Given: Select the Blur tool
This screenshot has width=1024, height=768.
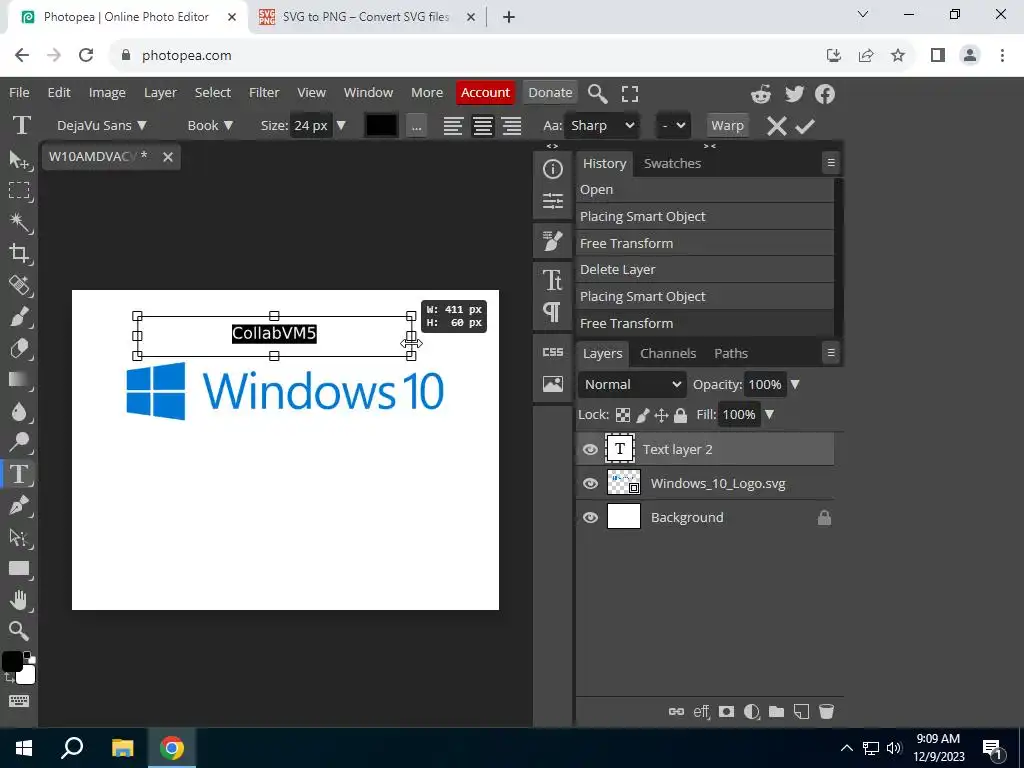Looking at the screenshot, I should point(19,411).
